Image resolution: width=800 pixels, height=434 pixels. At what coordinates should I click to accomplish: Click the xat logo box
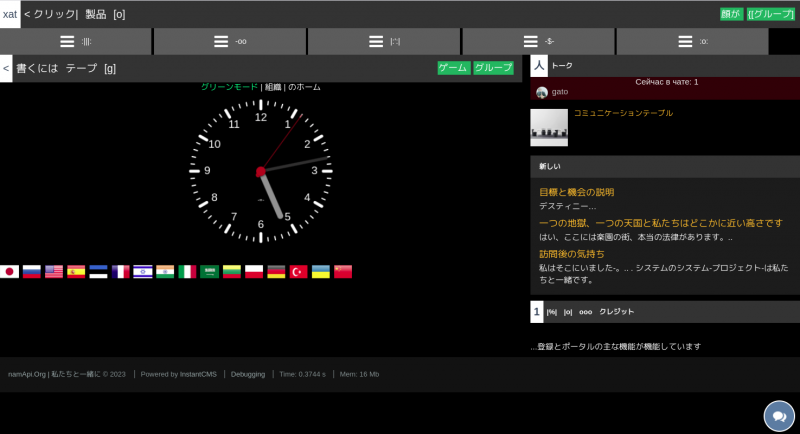pos(10,14)
